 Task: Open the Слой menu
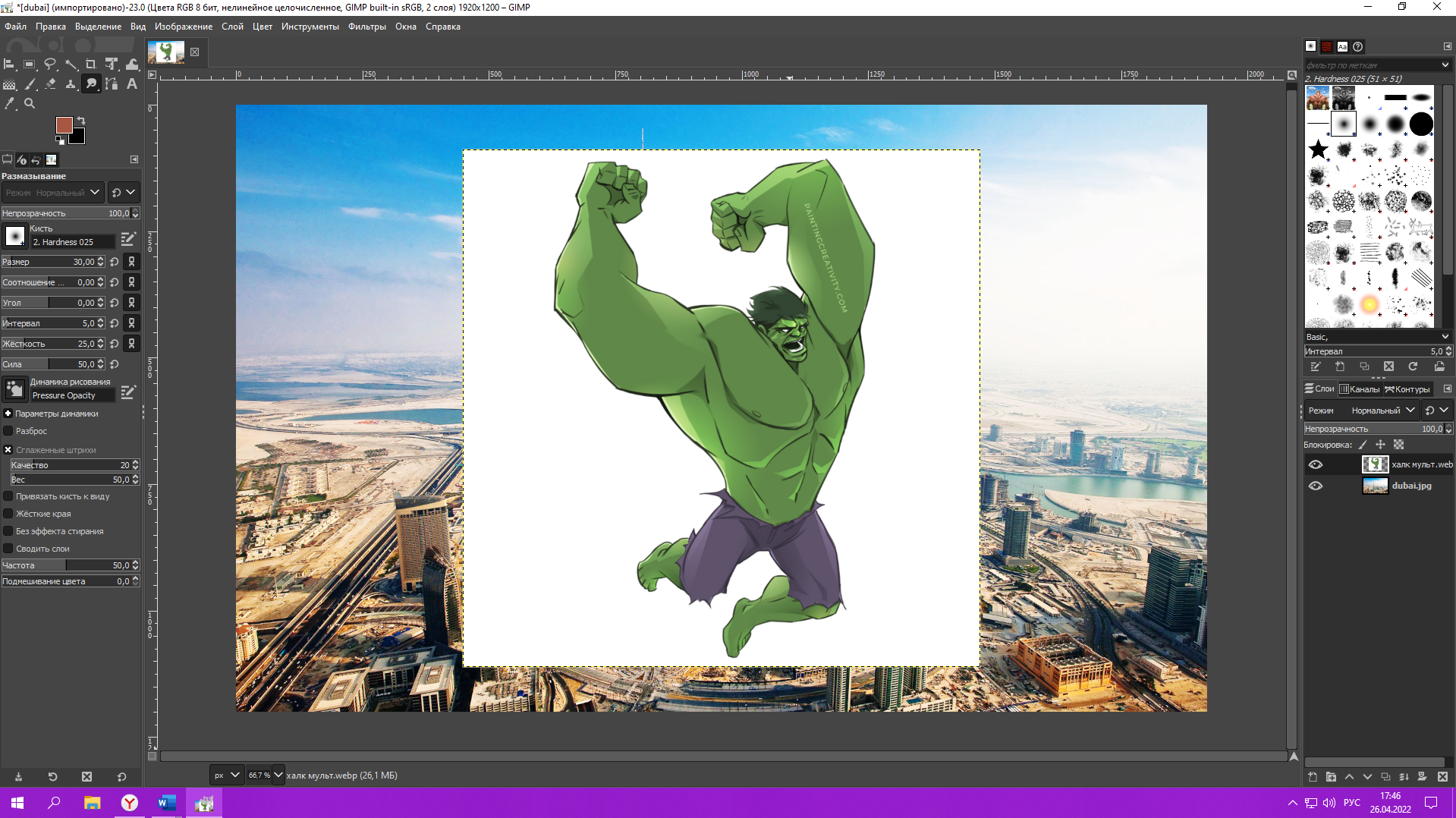[232, 27]
